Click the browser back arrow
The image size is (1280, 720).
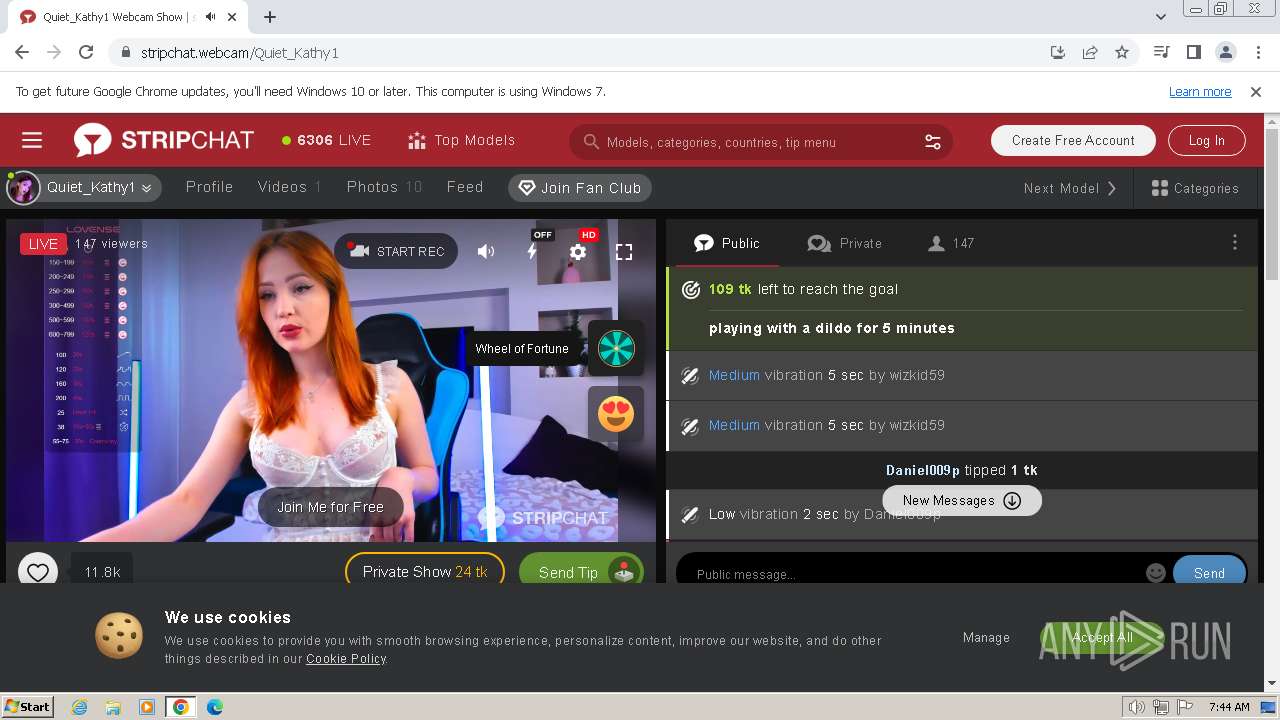(x=22, y=53)
